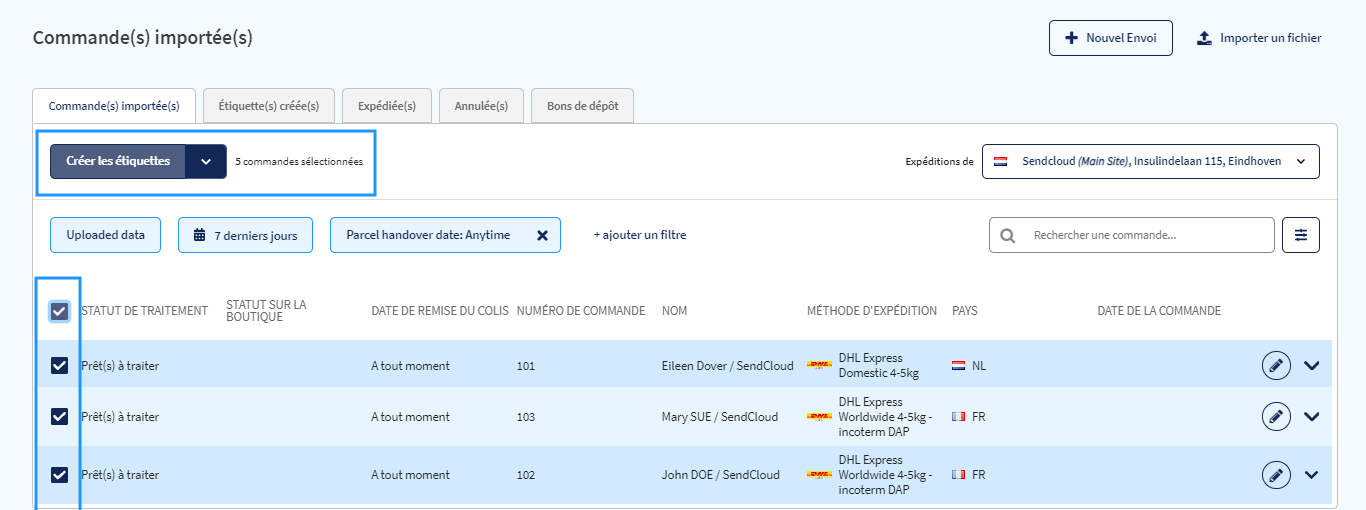Click the Uploaded data filter button
The image size is (1366, 510).
(105, 235)
